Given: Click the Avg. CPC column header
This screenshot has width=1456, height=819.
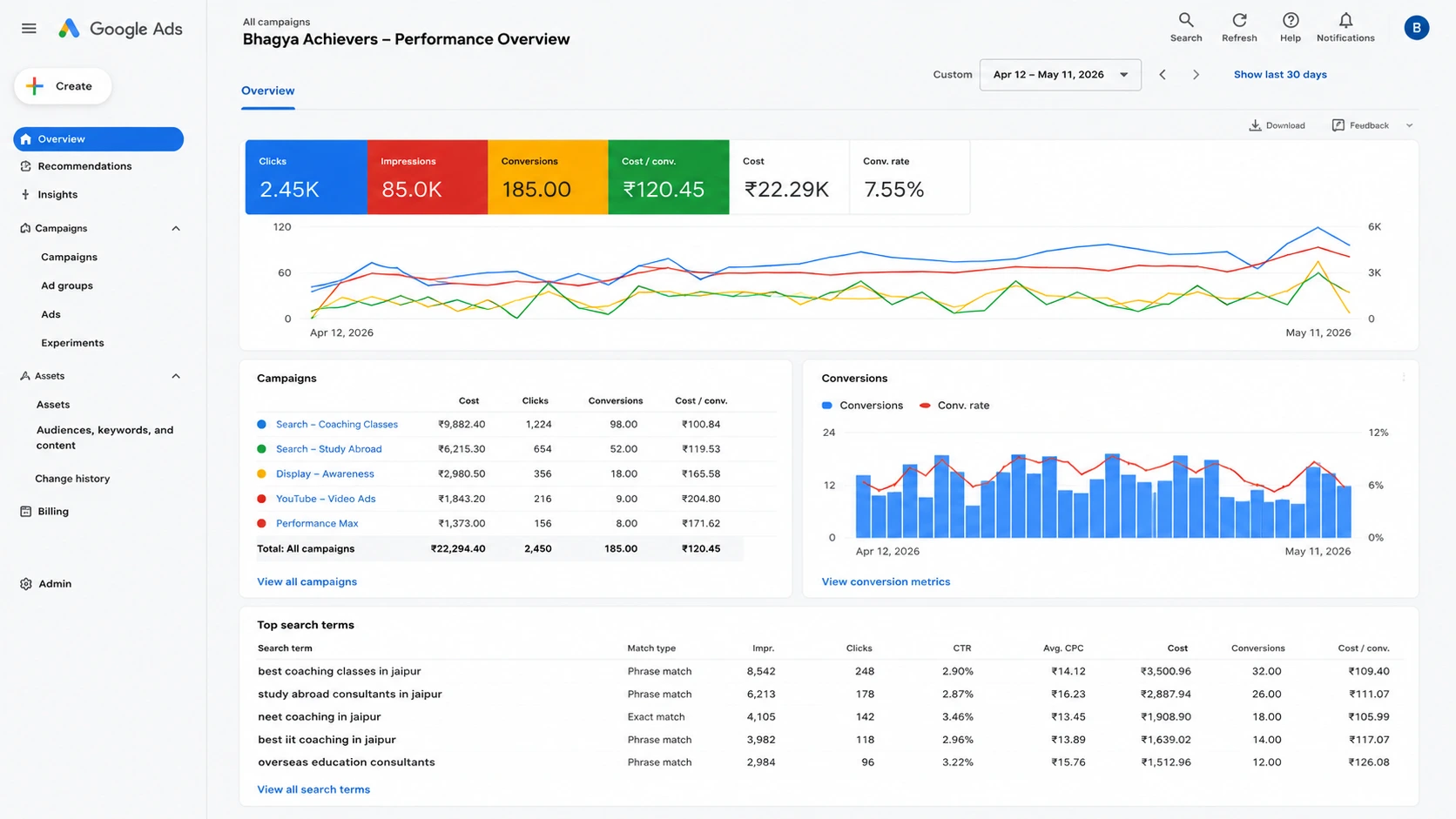Looking at the screenshot, I should pyautogui.click(x=1063, y=648).
